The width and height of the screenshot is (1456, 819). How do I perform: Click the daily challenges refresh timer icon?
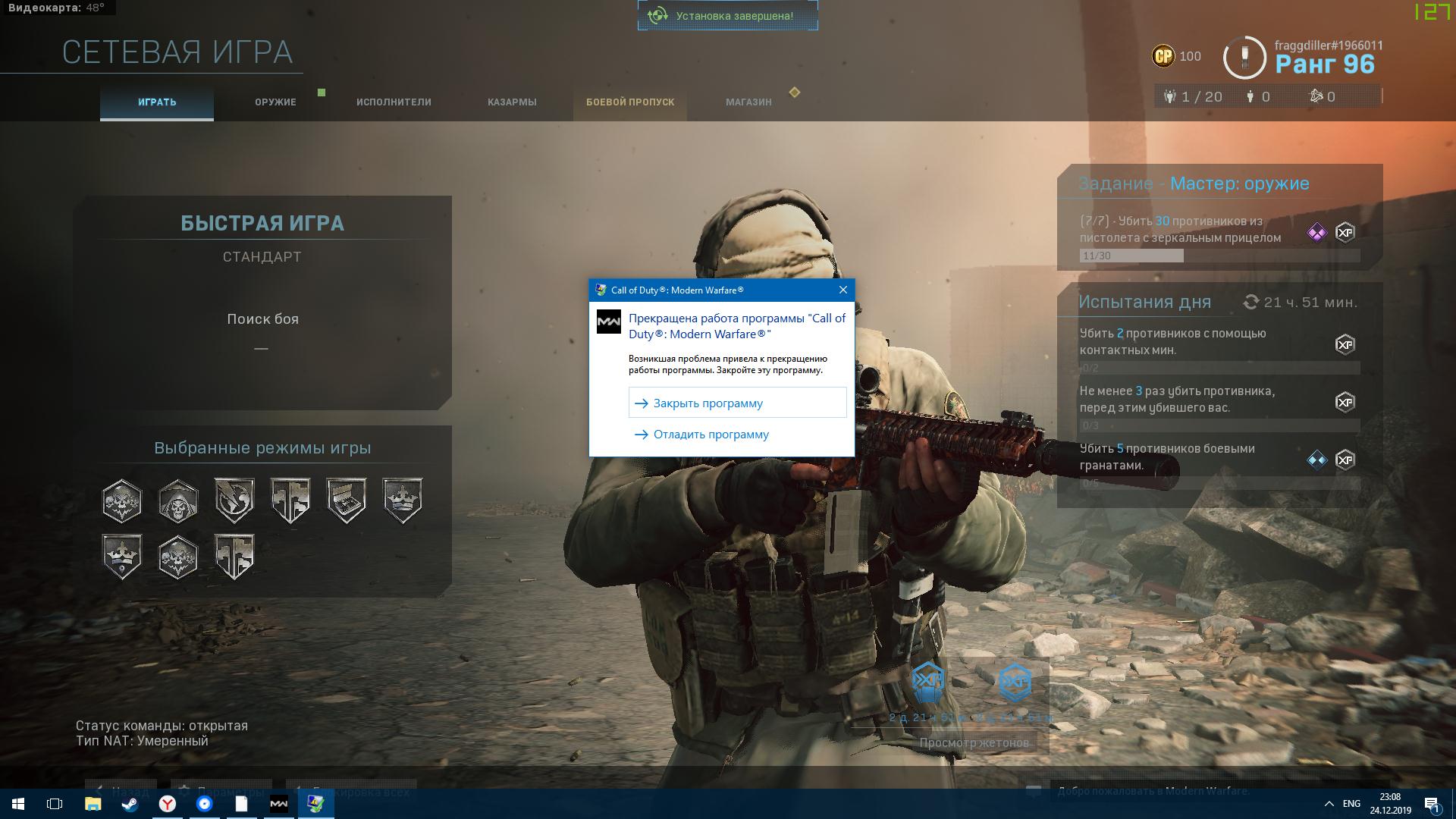(x=1250, y=303)
